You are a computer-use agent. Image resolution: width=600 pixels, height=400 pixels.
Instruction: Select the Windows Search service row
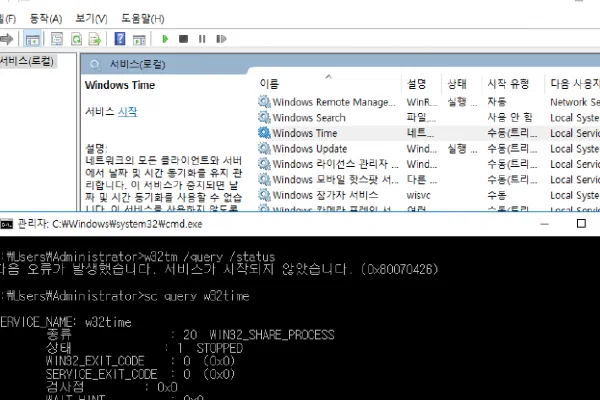click(429, 118)
